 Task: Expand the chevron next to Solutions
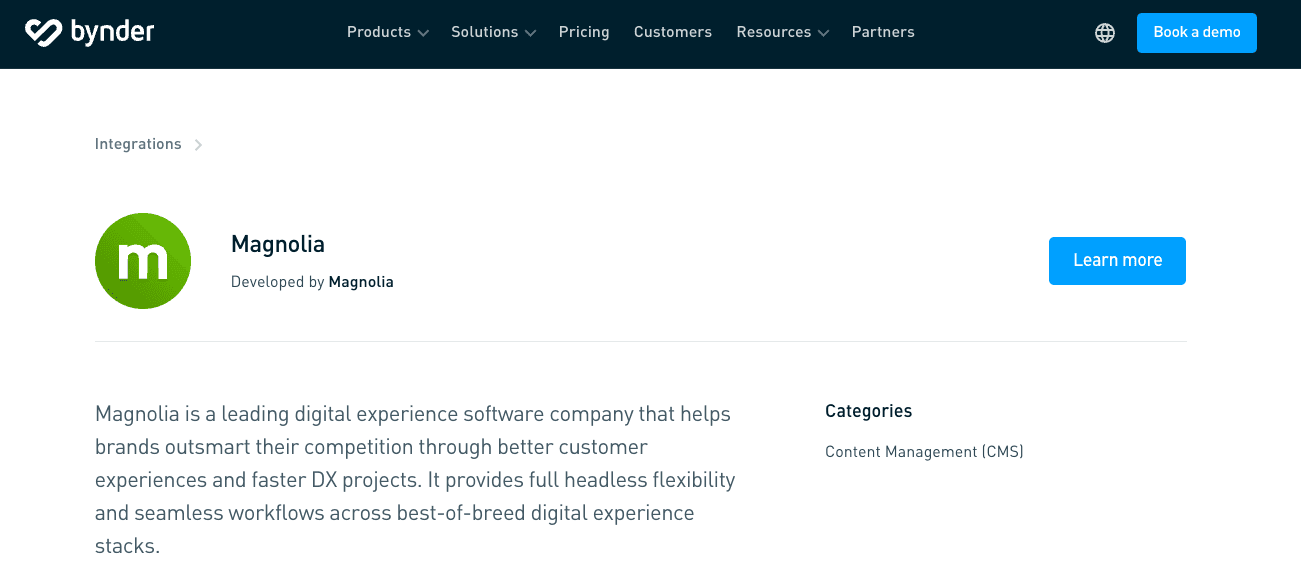point(531,33)
